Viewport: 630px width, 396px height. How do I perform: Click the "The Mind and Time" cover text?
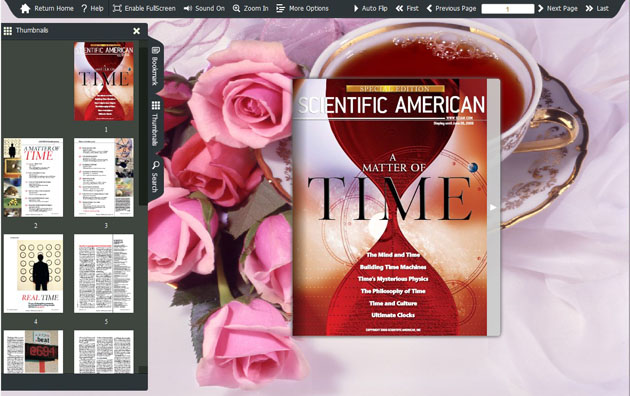[x=393, y=255]
